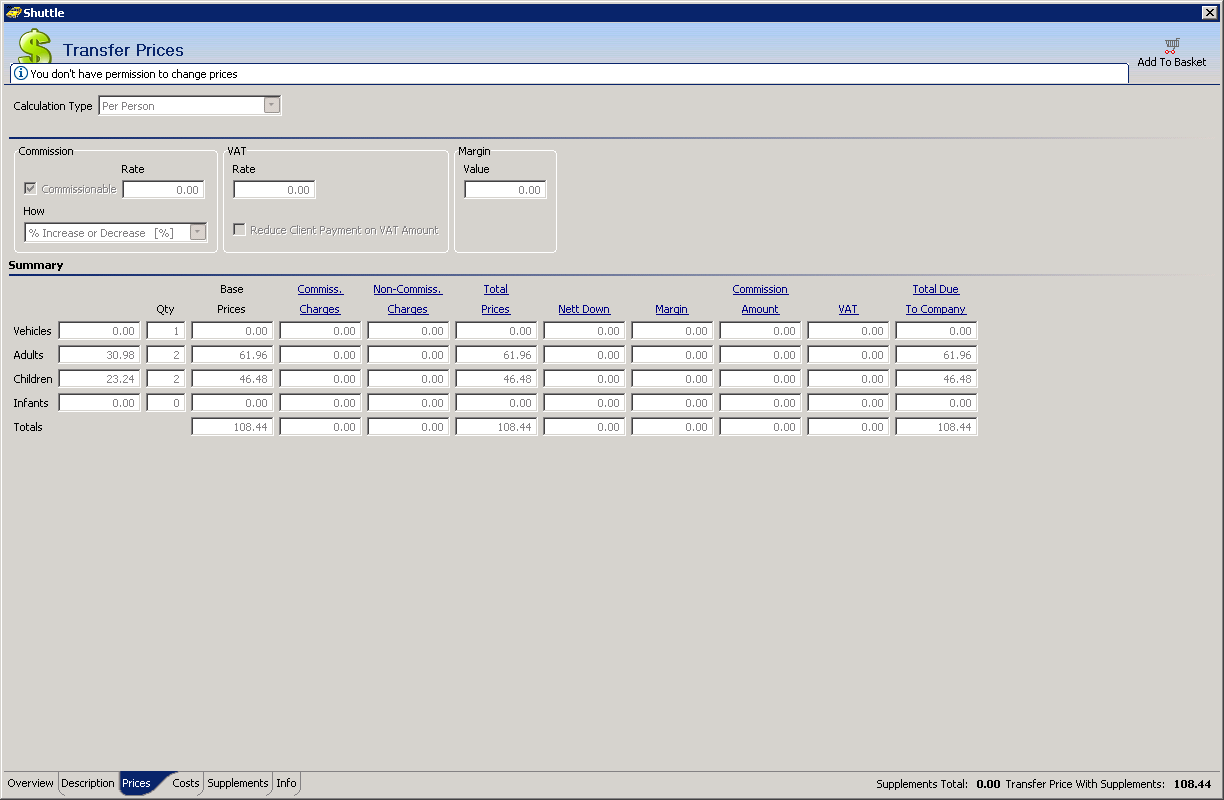This screenshot has height=800, width=1224.
Task: Enable Reduce Client Payment on VAT Amount
Action: [239, 230]
